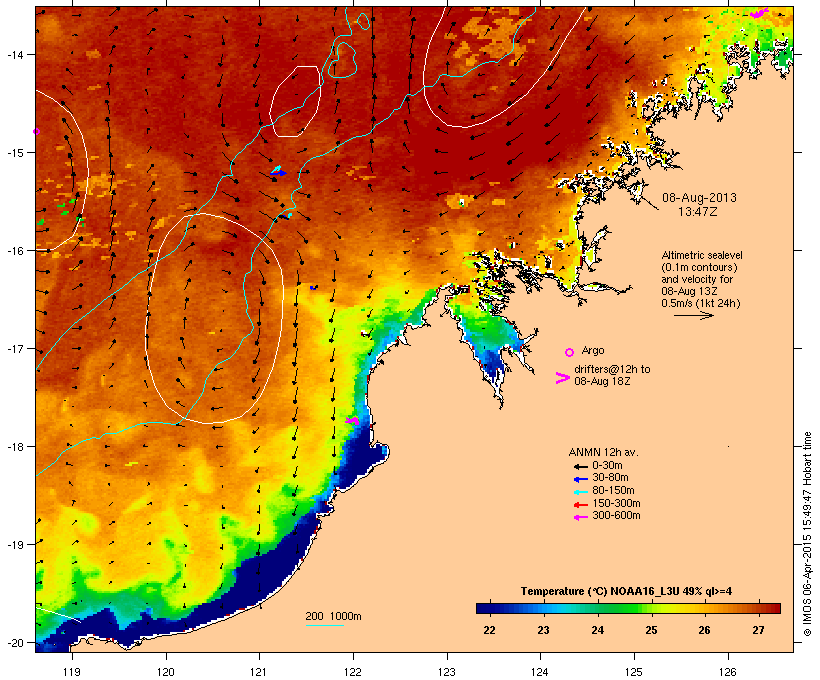Click the latitude axis label -14
This screenshot has width=820, height=680.
15,55
